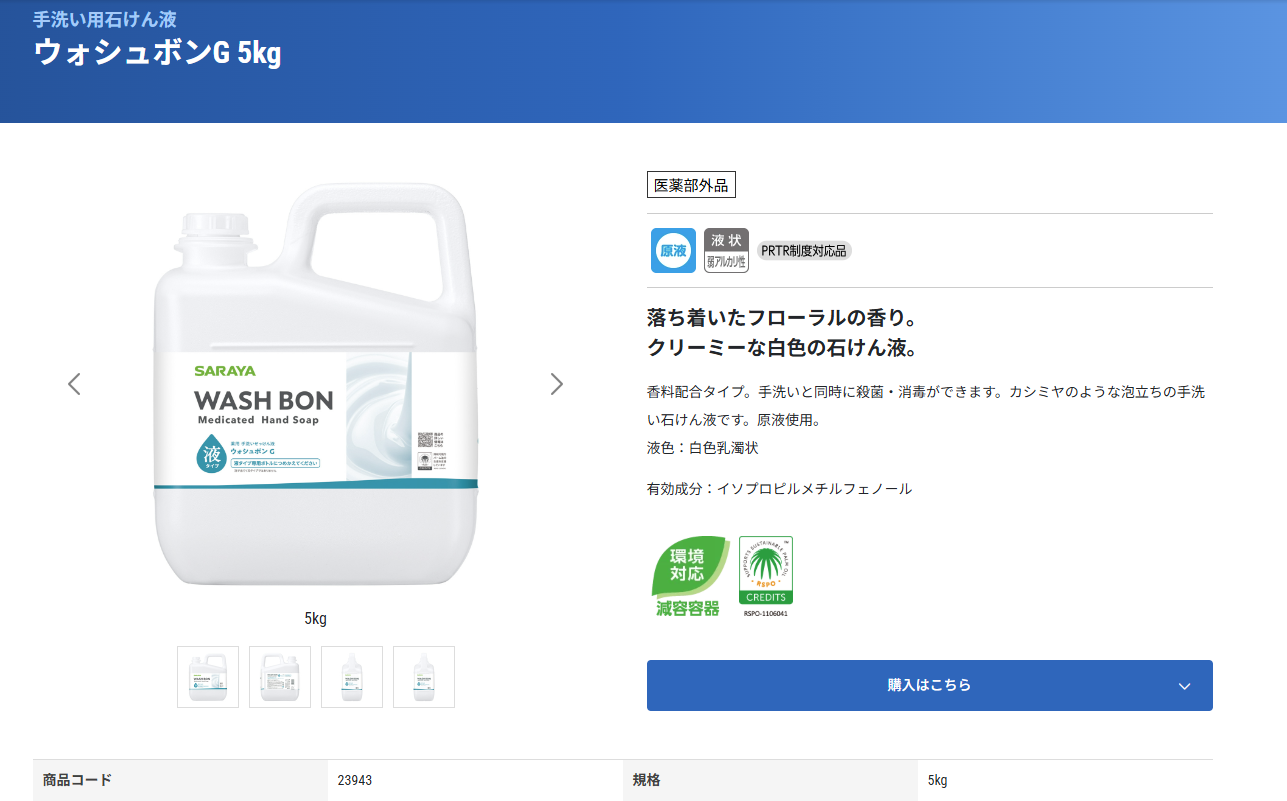Screen dimensions: 1287x801
Task: Click the gray 液状 弱アルカリ性 icon
Action: click(x=726, y=251)
